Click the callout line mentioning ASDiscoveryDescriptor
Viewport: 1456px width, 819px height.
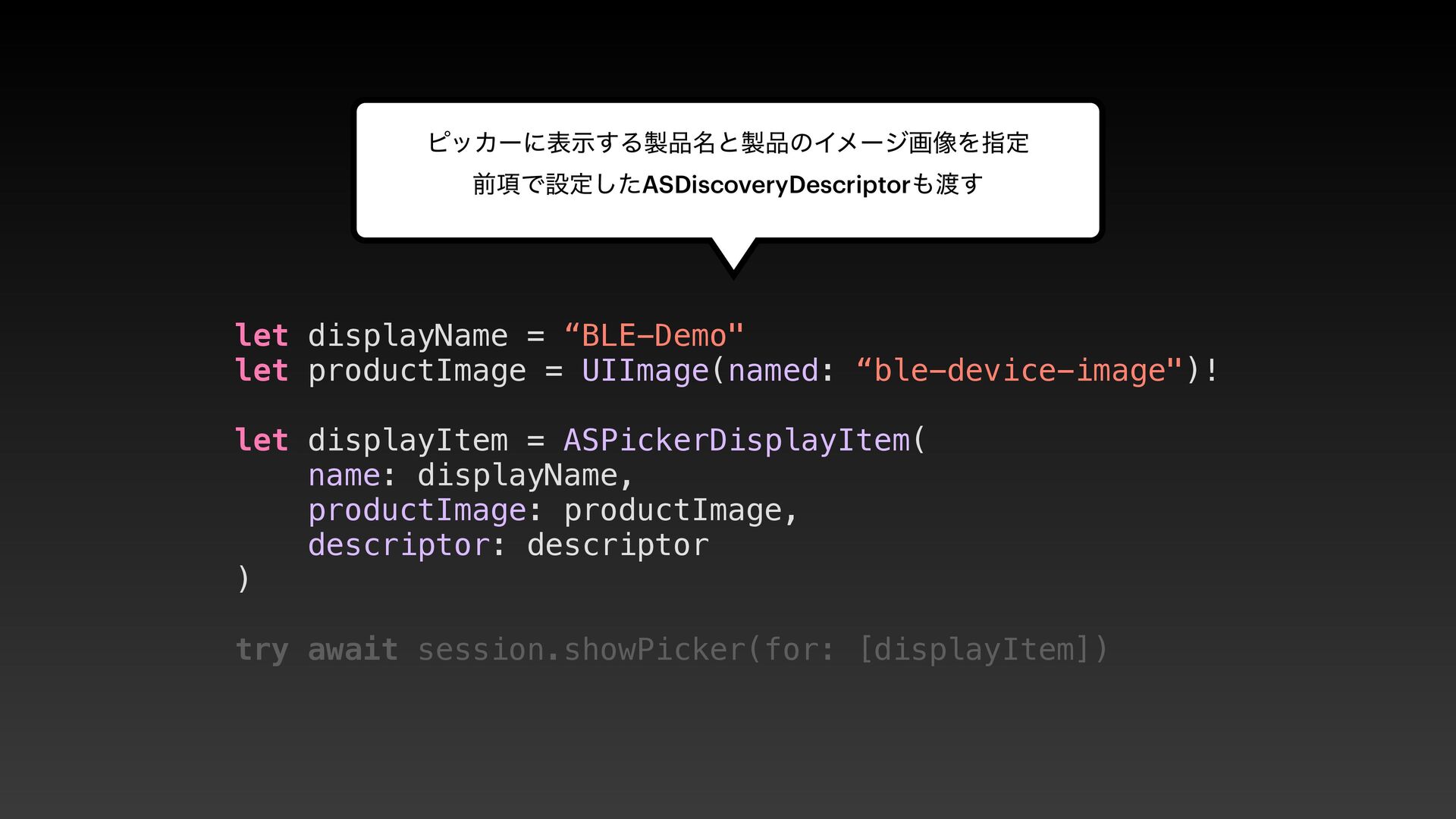click(x=728, y=184)
